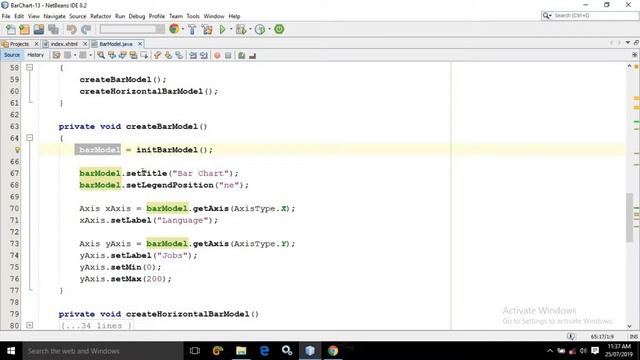Screen dimensions: 640x360
Task: Click the editor vertical scrollbar thumb
Action: [629, 217]
